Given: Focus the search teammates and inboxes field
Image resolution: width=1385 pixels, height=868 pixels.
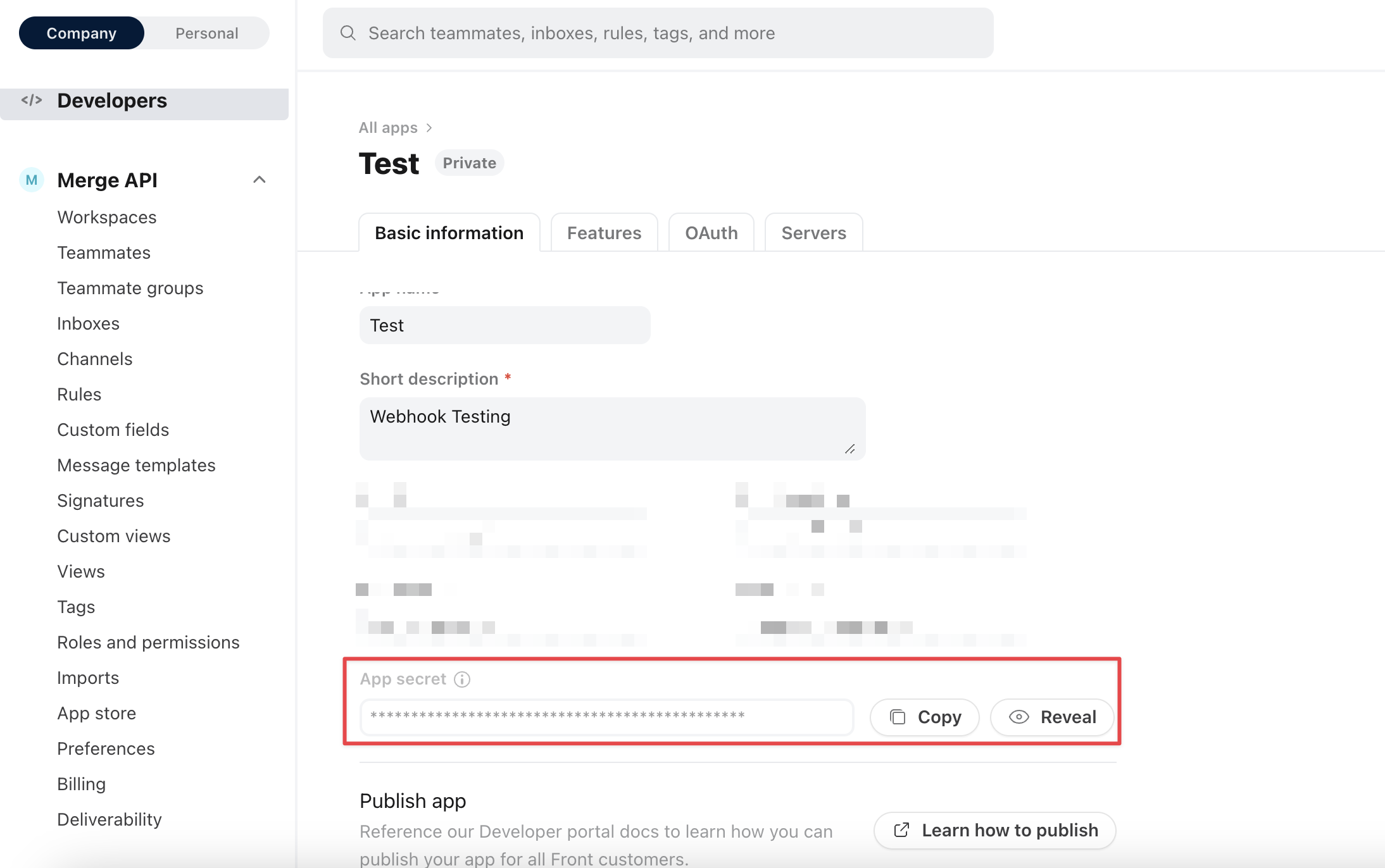Looking at the screenshot, I should coord(658,33).
